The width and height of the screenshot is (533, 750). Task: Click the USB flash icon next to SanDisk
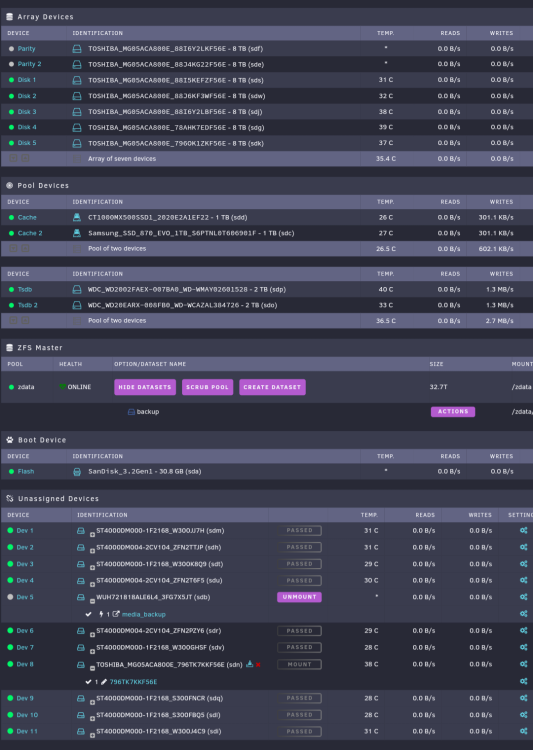[x=77, y=472]
